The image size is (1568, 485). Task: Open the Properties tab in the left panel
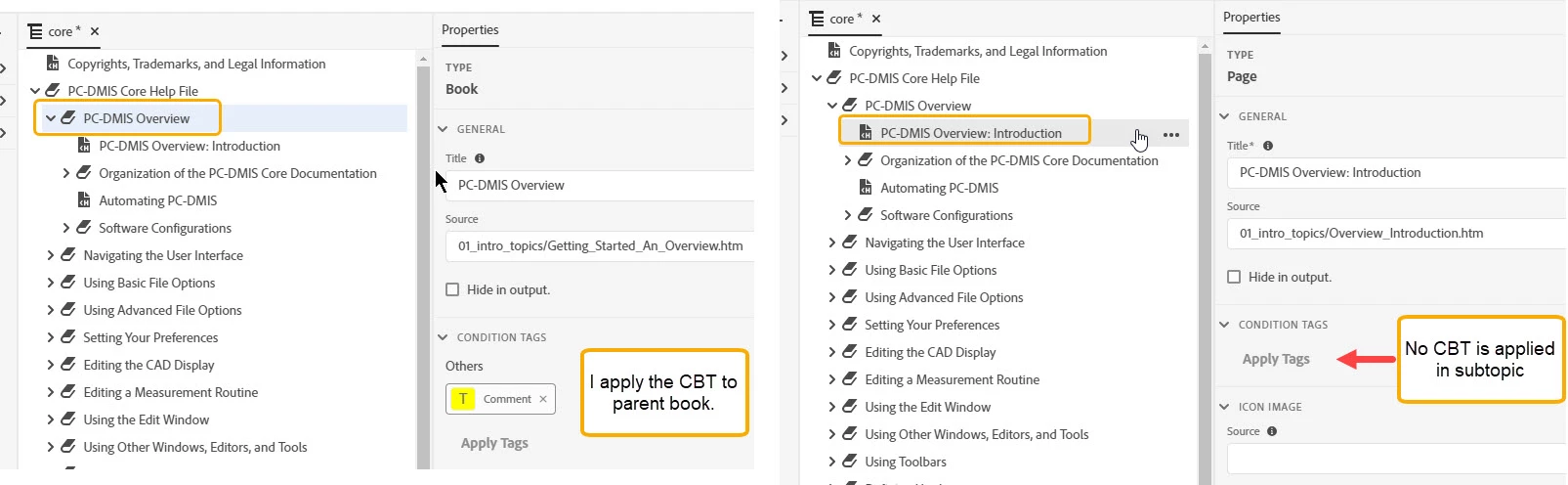[470, 30]
